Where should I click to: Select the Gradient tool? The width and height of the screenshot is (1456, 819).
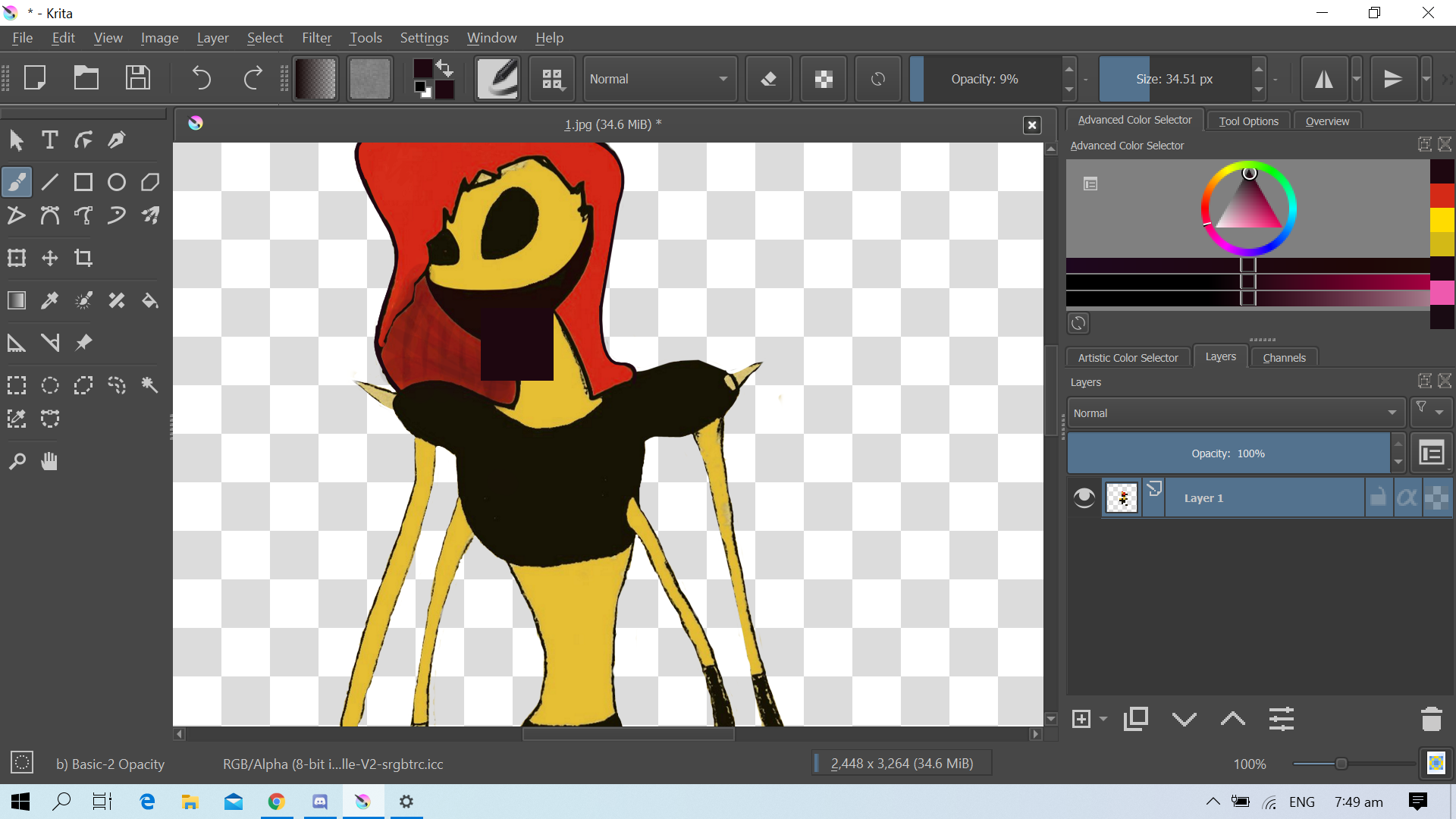point(17,300)
